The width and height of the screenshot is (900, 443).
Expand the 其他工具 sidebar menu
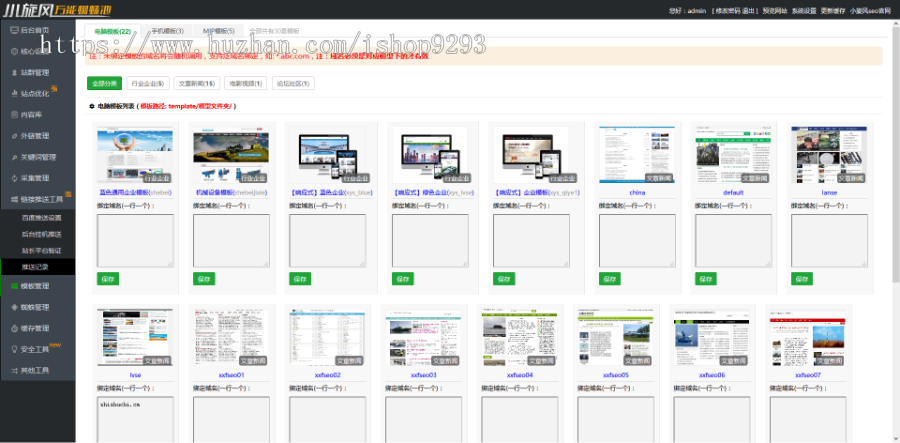[36, 370]
